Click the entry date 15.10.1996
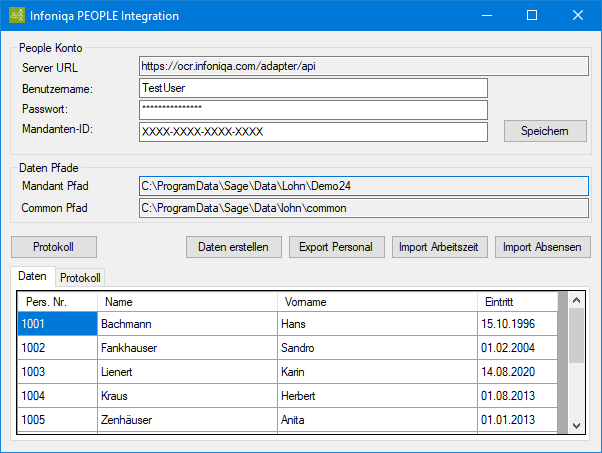Screen dimensions: 602x453 coord(517,324)
